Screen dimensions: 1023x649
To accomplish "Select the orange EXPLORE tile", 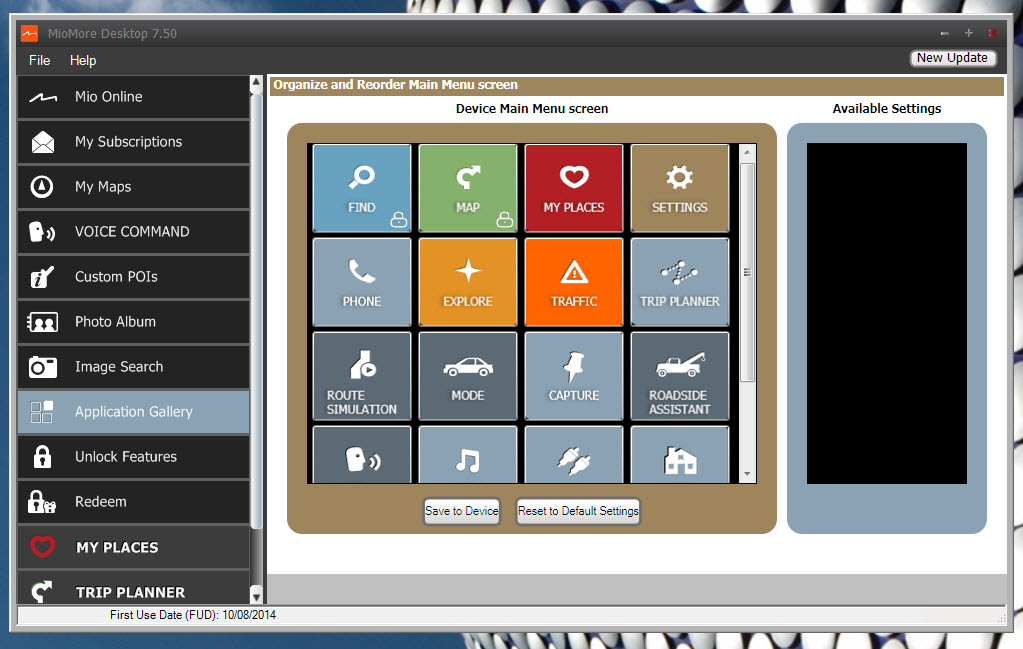I will point(468,282).
